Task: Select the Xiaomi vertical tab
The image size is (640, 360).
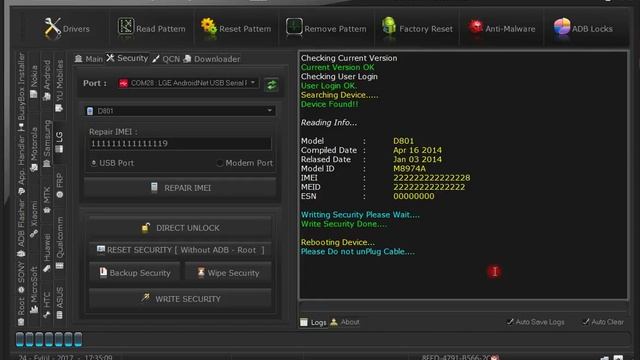Action: [34, 218]
